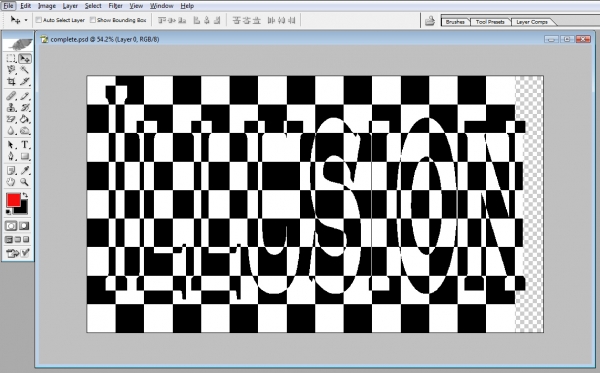Switch to Quick Mask mode
This screenshot has width=600, height=373.
click(x=24, y=226)
